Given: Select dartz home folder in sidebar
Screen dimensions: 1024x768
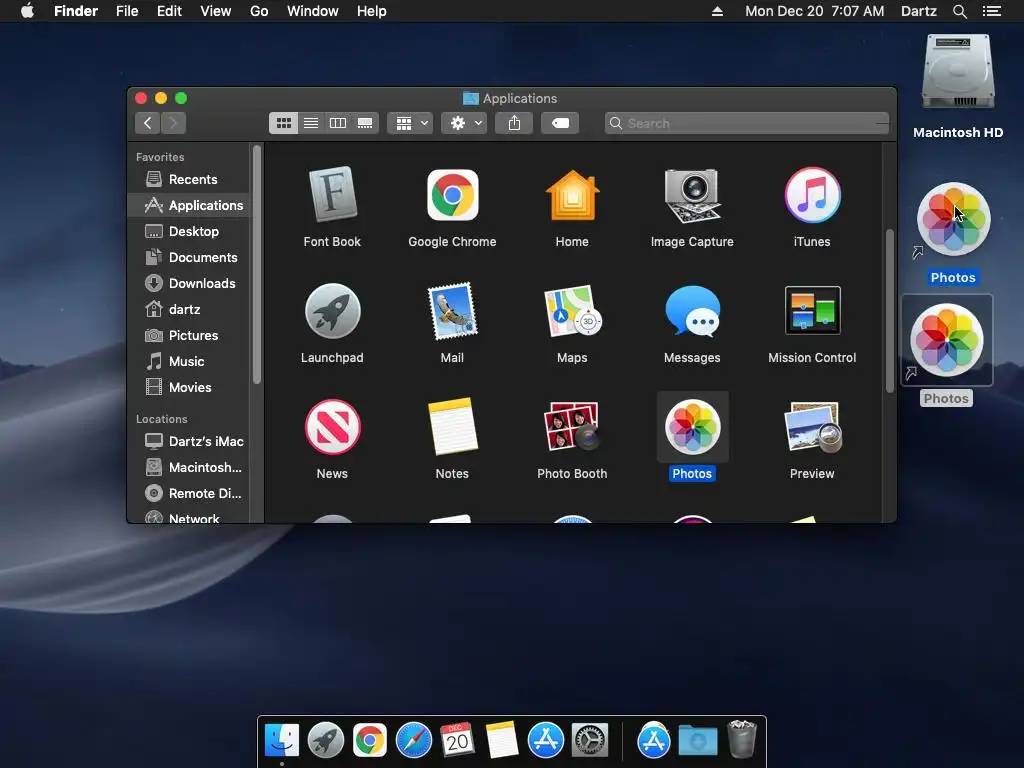Looking at the screenshot, I should click(x=189, y=309).
